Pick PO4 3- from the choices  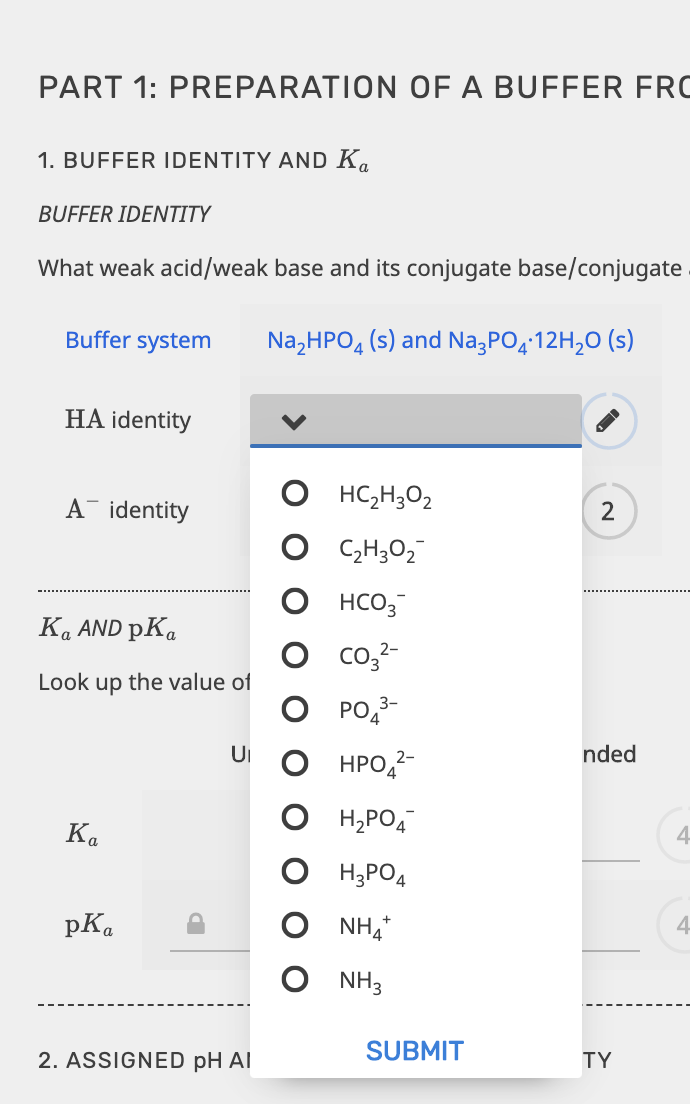coord(295,709)
